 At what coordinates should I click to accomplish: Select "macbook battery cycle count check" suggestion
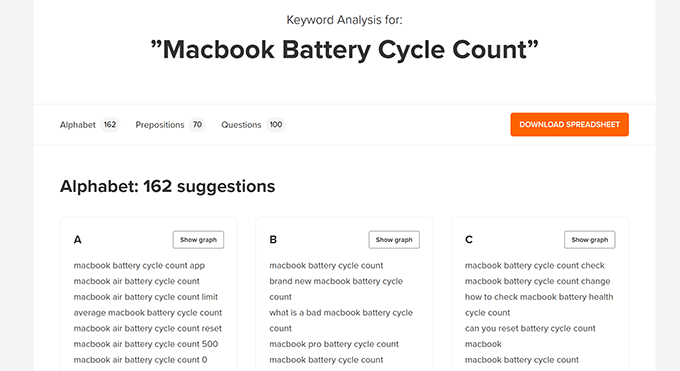[535, 266]
